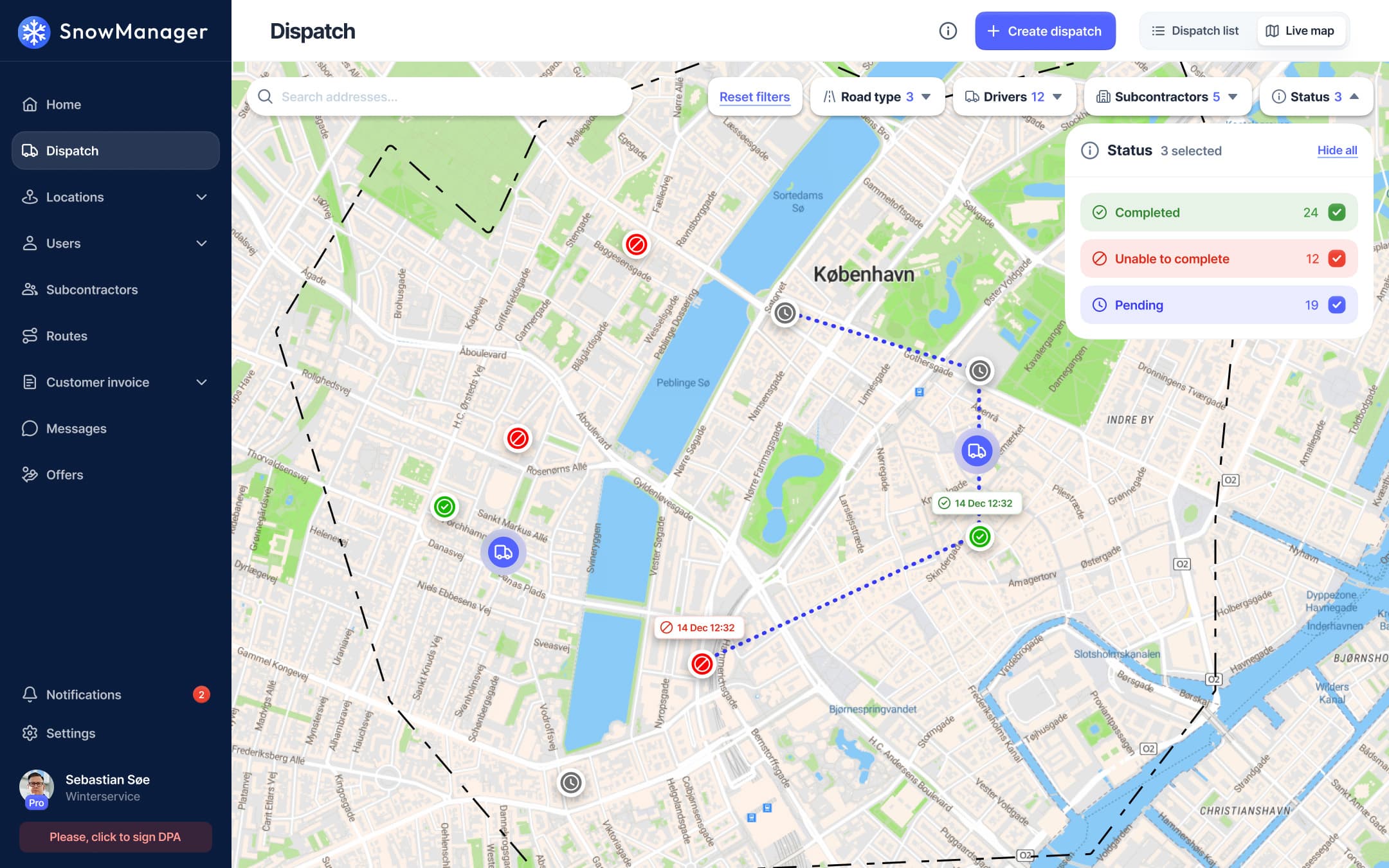Image resolution: width=1389 pixels, height=868 pixels.
Task: Click the SnowManager snowflake logo
Action: tap(34, 32)
